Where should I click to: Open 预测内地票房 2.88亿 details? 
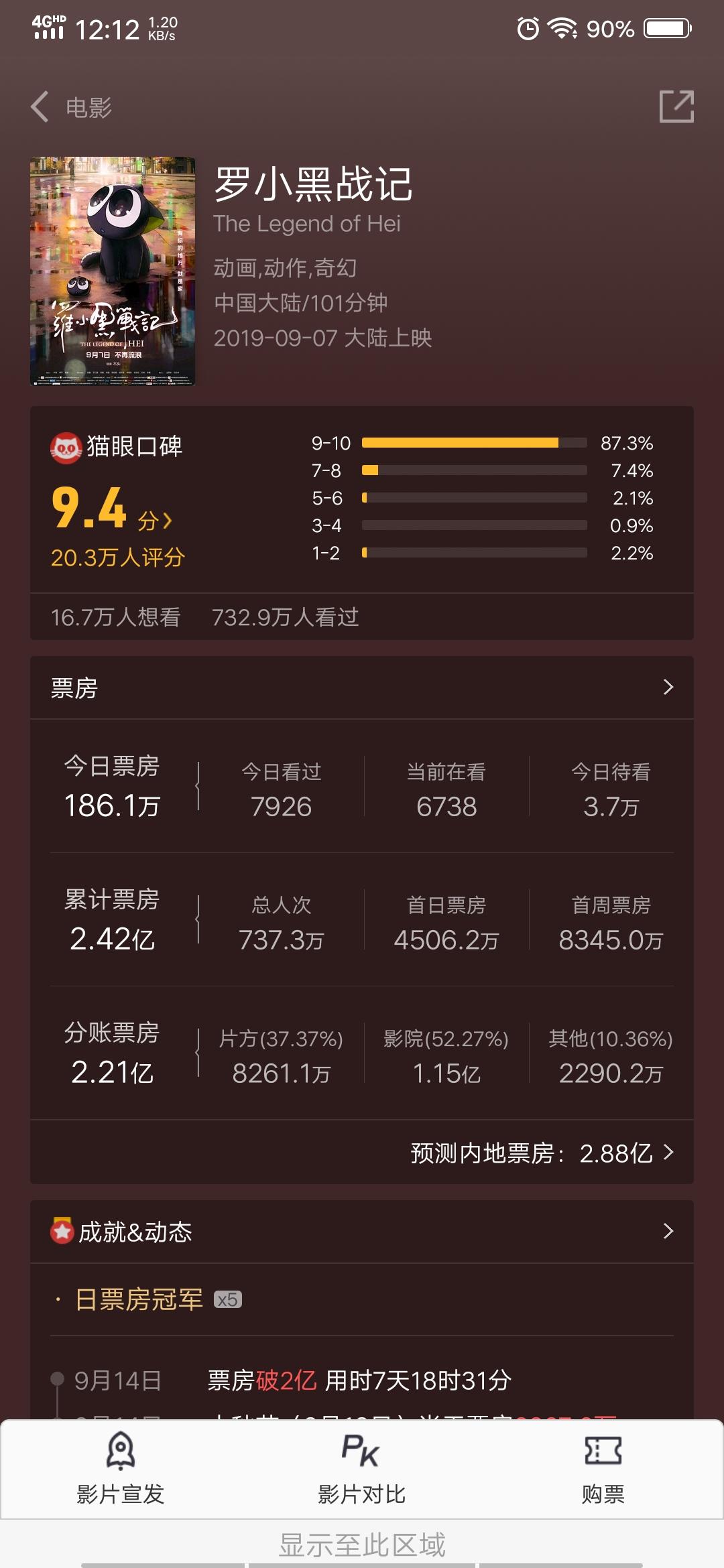click(x=542, y=1153)
